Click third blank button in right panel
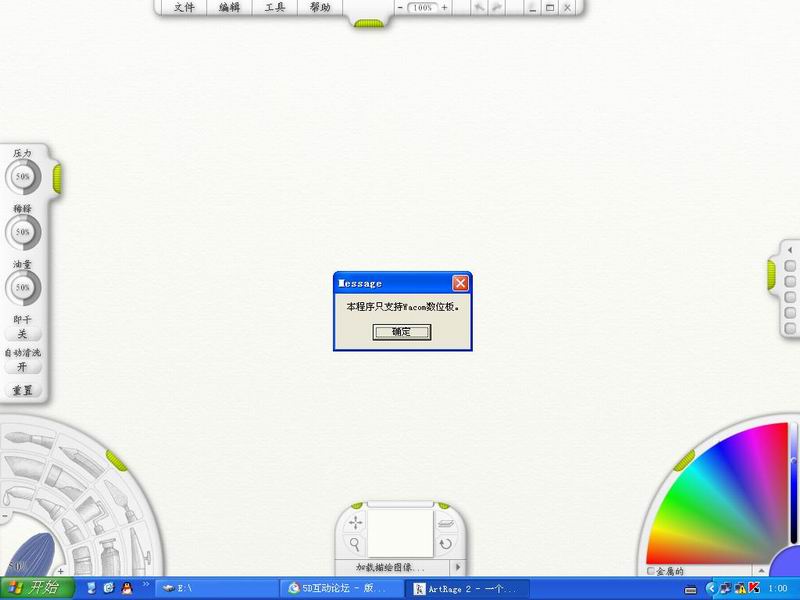Screen dimensions: 800x600 click(790, 297)
